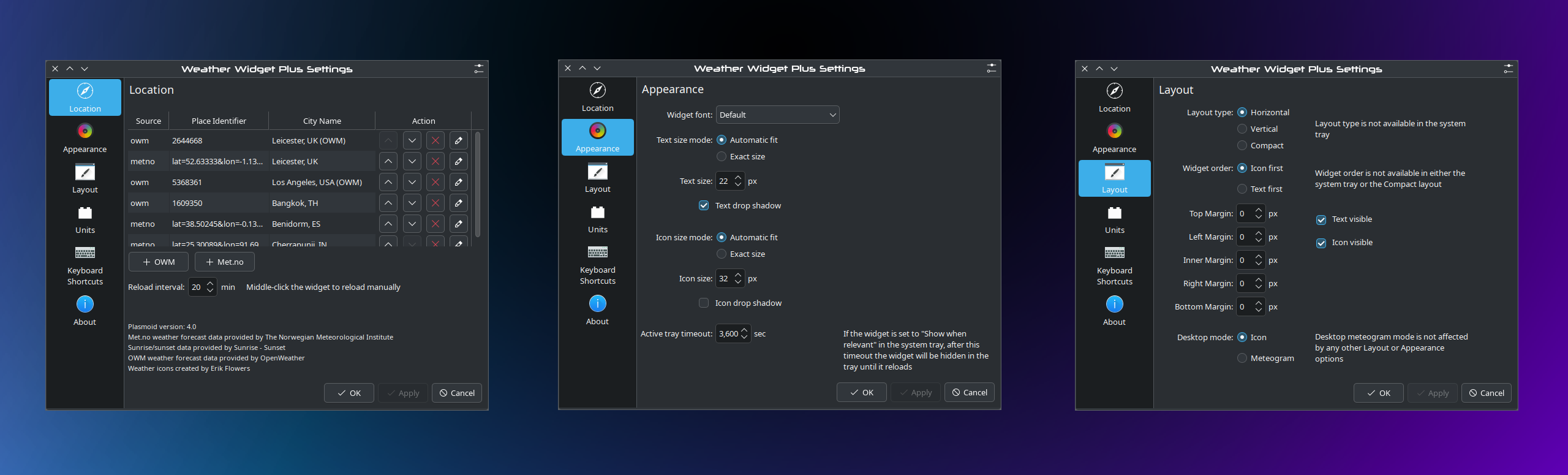Select Compact layout type
Image resolution: width=1568 pixels, height=475 pixels.
click(1261, 146)
